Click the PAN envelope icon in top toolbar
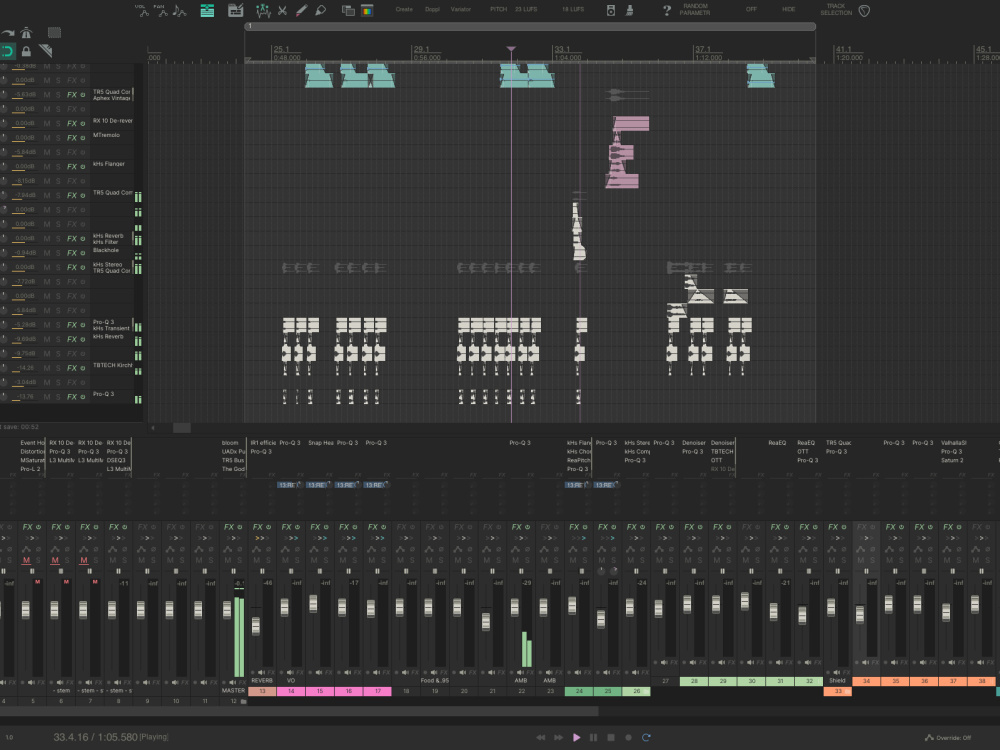This screenshot has height=750, width=1000. (x=161, y=10)
